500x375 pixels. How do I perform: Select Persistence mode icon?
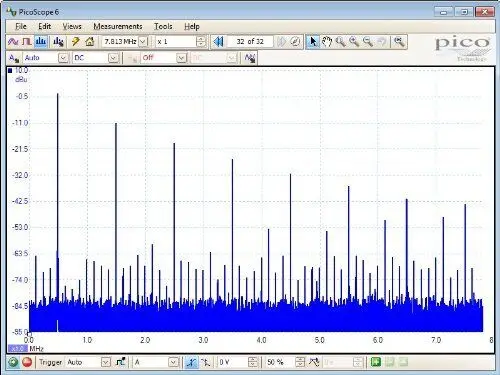[27, 42]
